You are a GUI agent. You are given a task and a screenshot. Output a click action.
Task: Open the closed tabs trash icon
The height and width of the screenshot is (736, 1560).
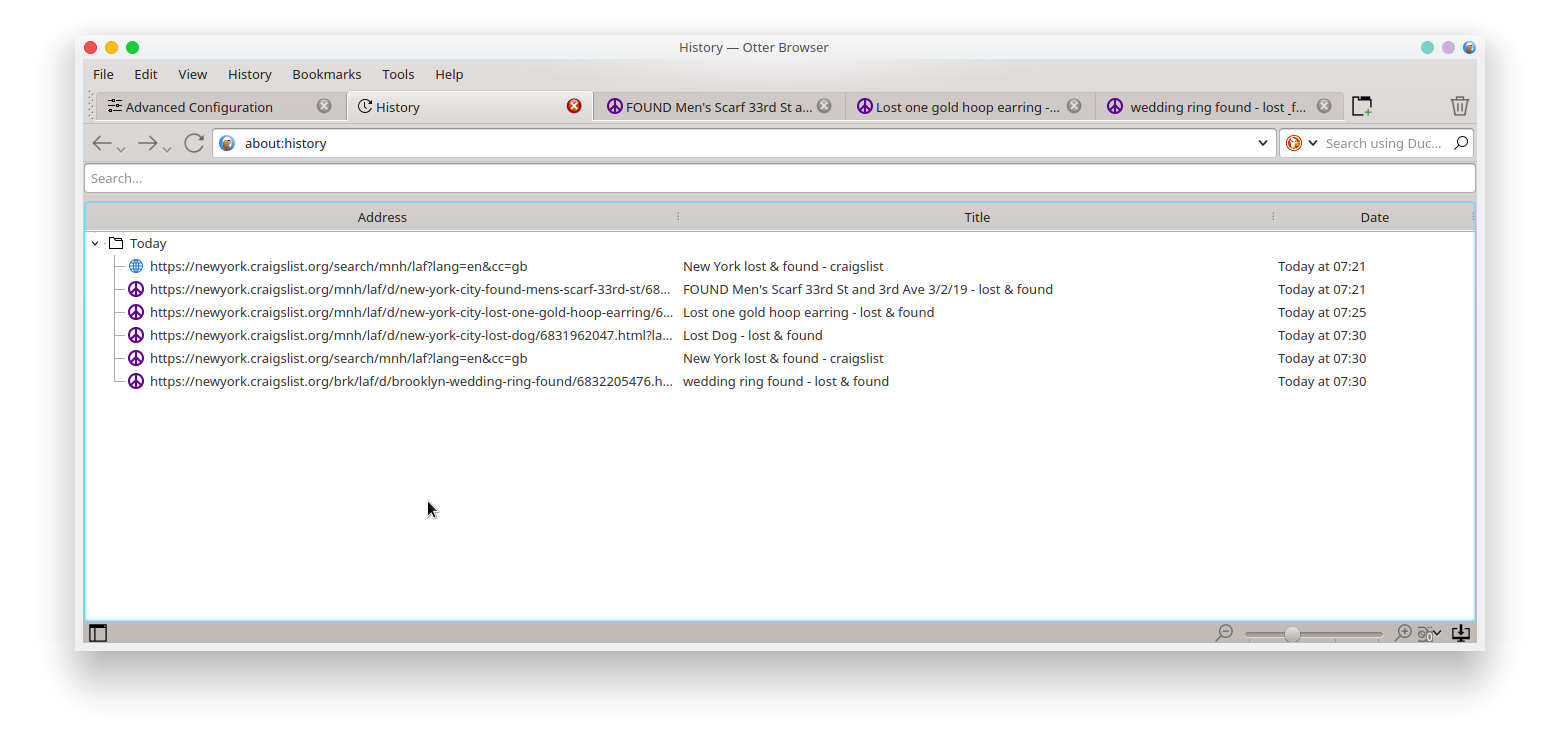pos(1460,106)
